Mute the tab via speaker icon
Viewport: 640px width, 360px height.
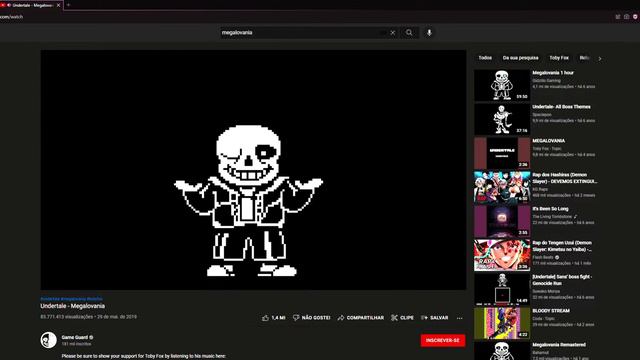coord(9,5)
